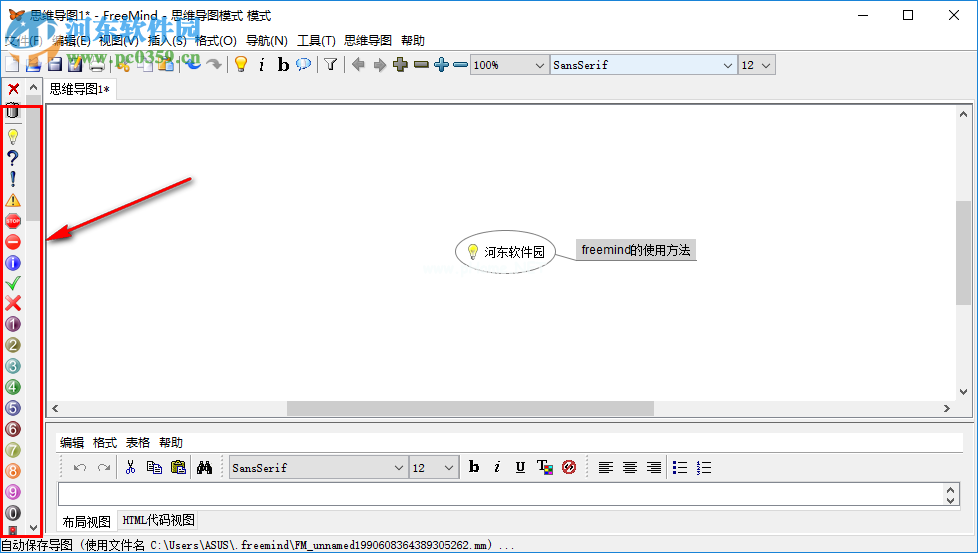Add priority 5 number icon
978x553 pixels.
click(x=13, y=408)
